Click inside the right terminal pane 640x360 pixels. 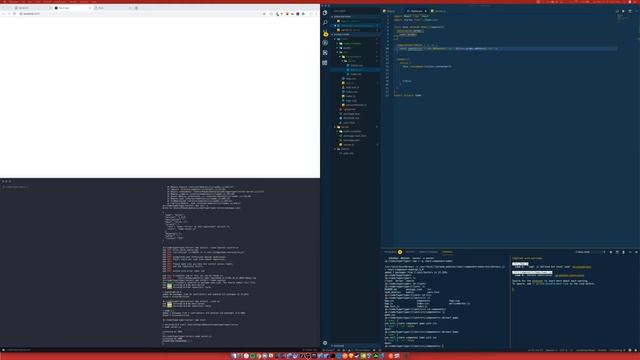[575, 302]
